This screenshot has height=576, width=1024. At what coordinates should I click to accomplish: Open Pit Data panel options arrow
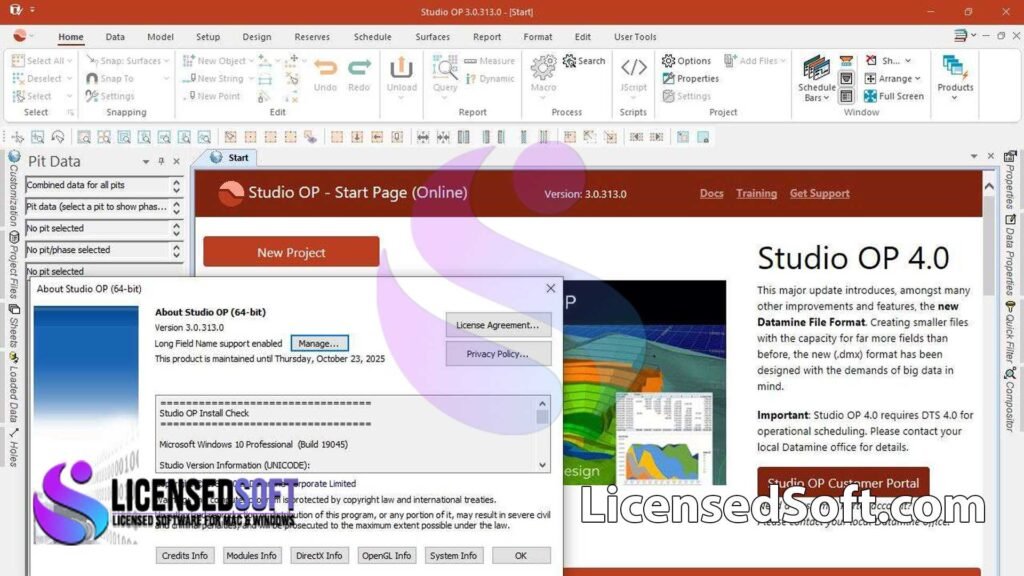(146, 161)
